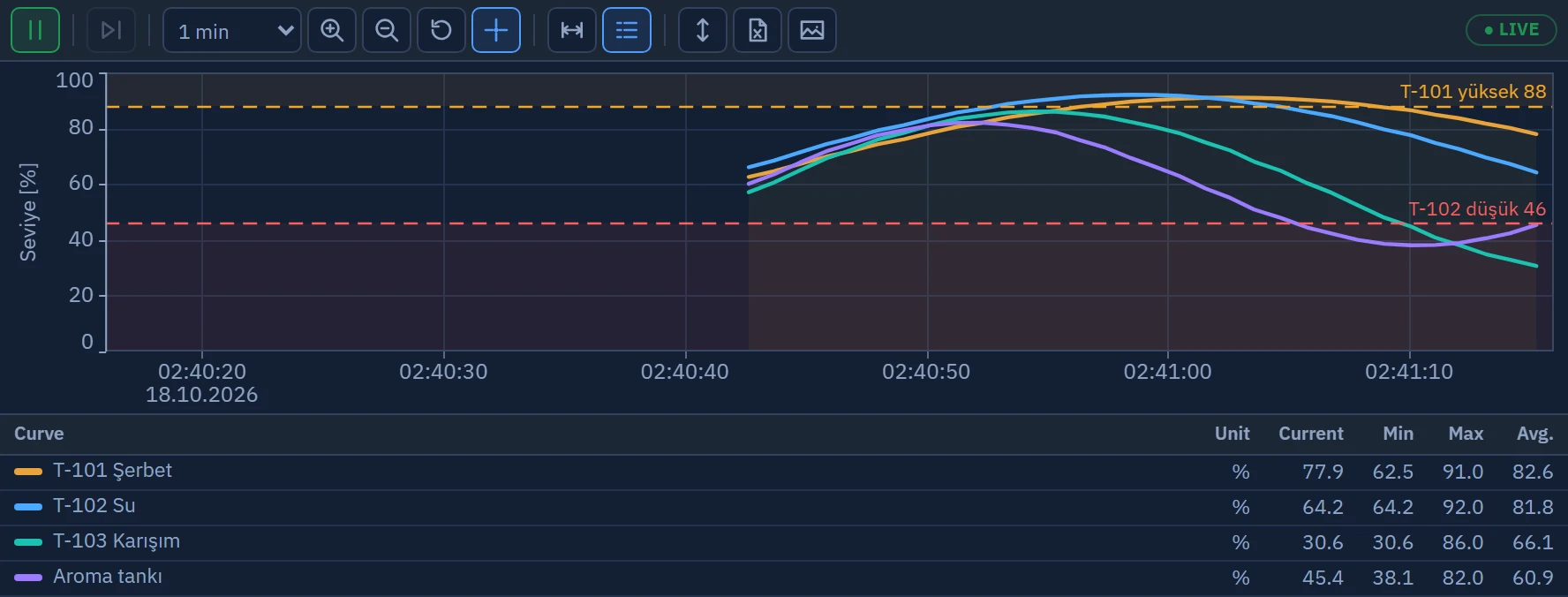Auto-scale the vertical axis
Image resolution: width=1568 pixels, height=597 pixels.
click(x=703, y=30)
